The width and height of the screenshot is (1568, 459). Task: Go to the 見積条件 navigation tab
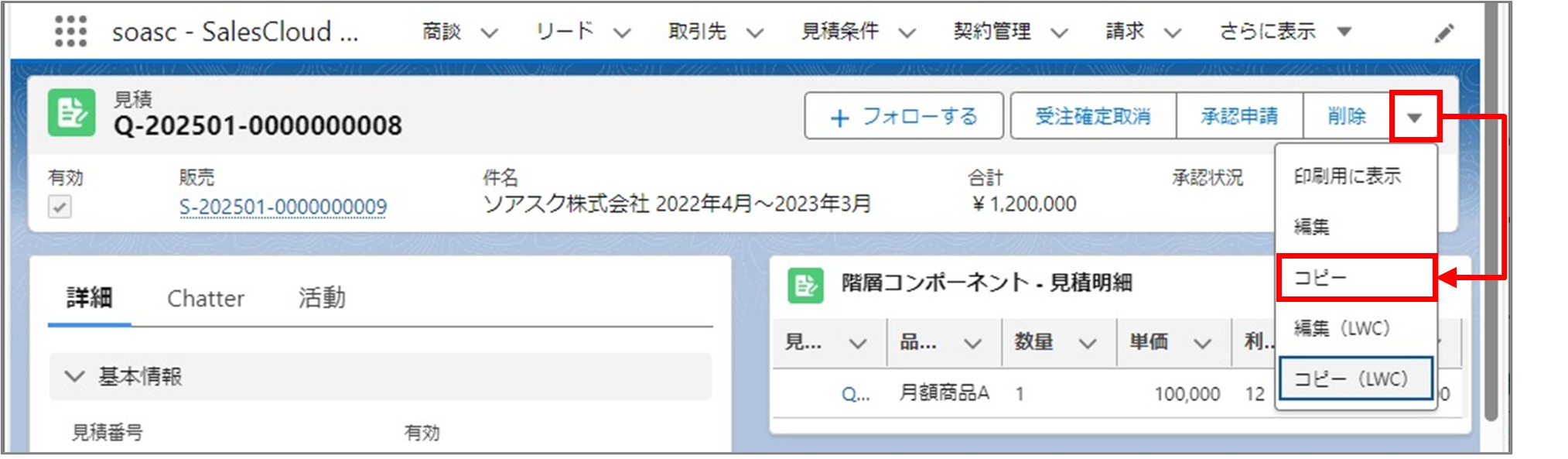[839, 32]
